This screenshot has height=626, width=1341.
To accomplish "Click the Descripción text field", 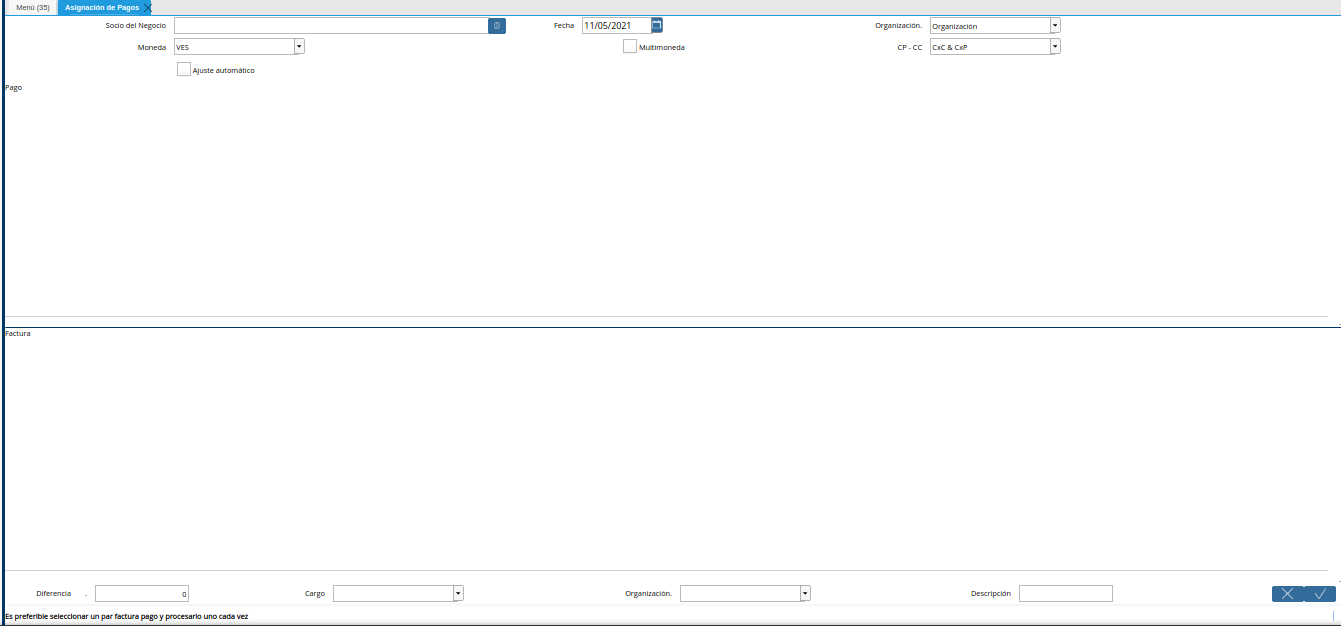I will click(1066, 593).
